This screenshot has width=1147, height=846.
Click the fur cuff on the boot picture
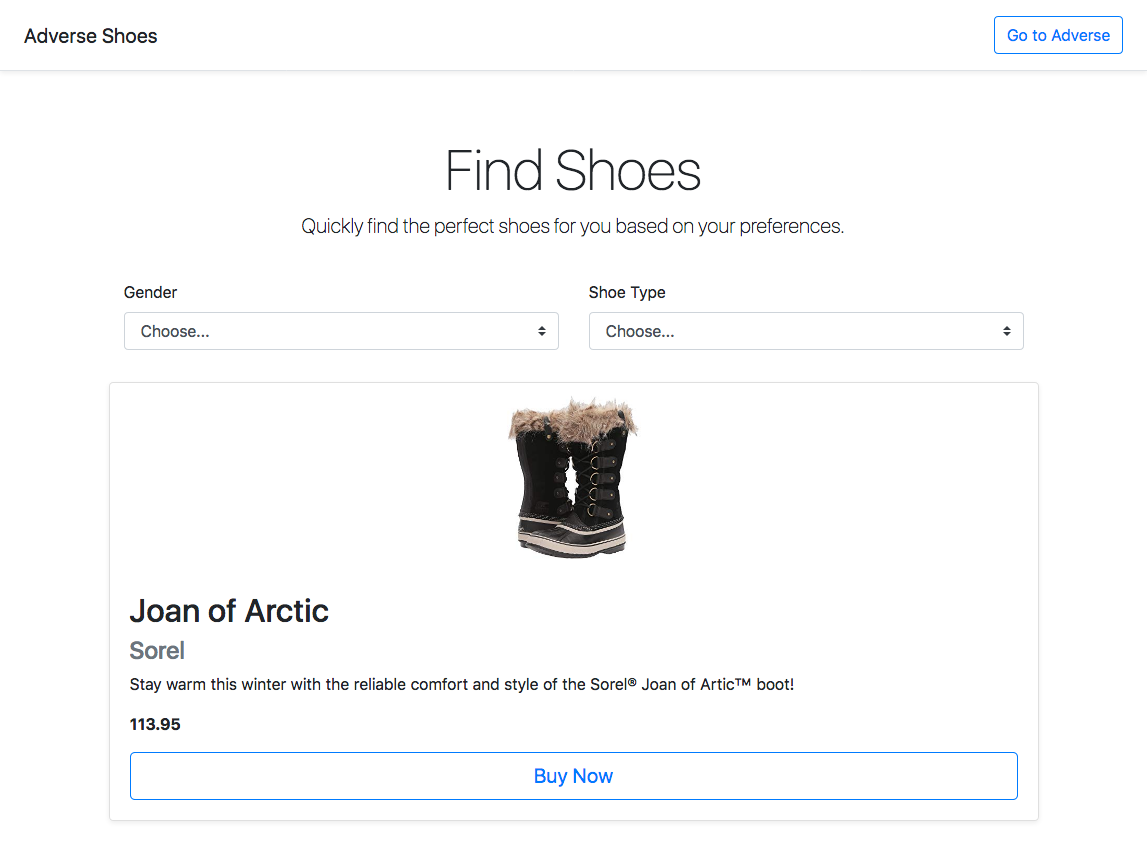(574, 420)
